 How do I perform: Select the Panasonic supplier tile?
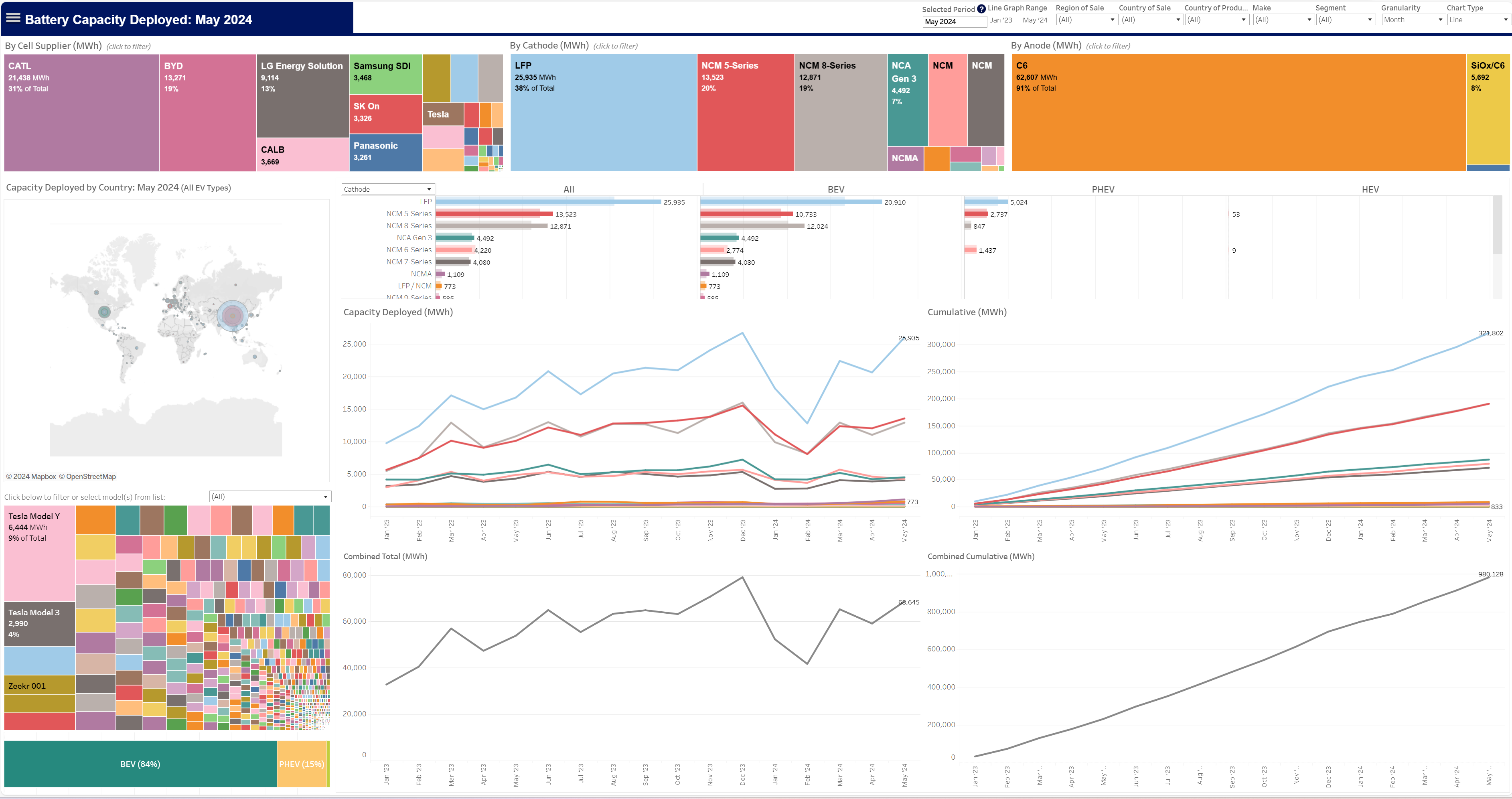pyautogui.click(x=386, y=153)
